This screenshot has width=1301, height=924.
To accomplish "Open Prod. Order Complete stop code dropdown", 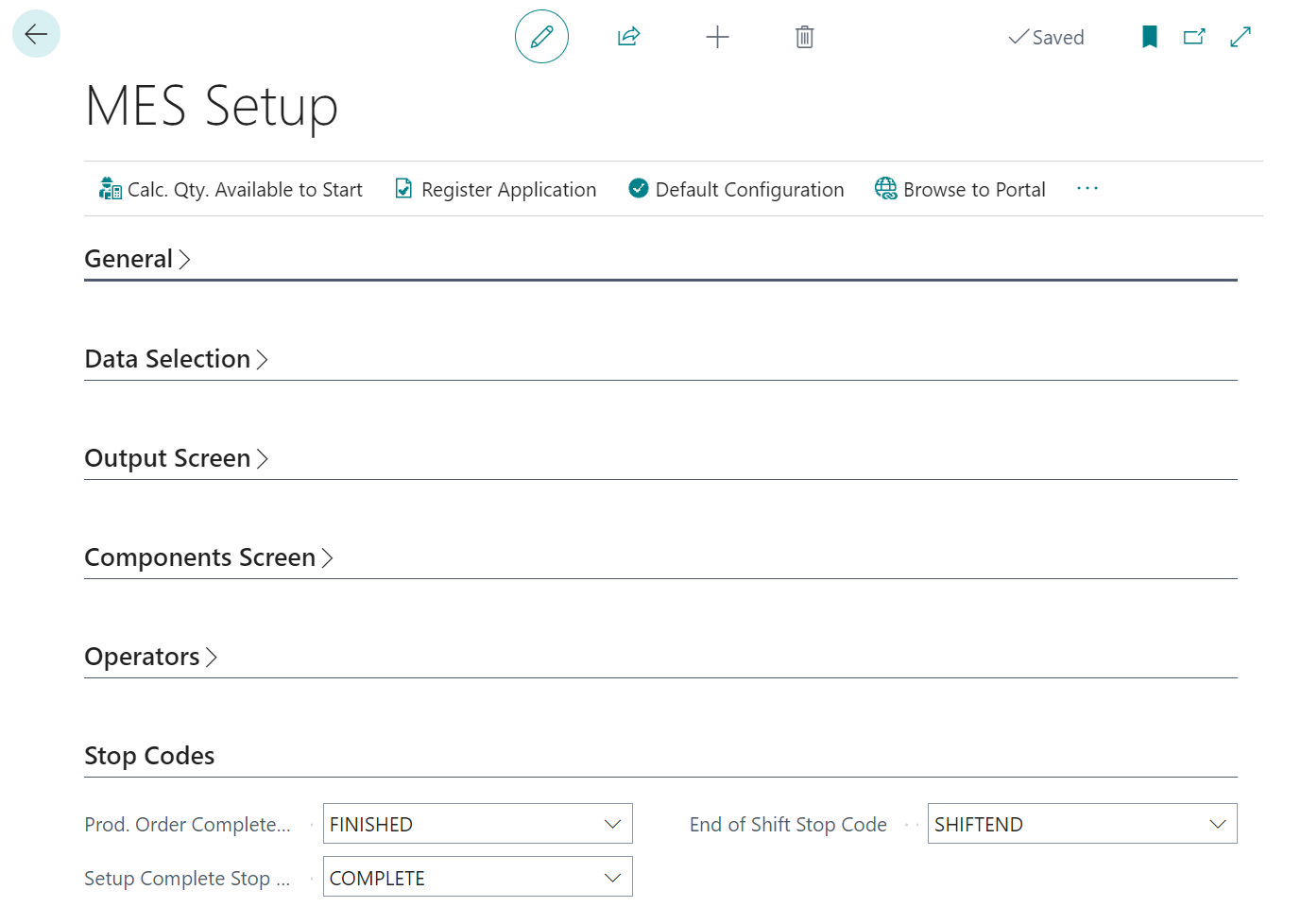I will point(612,824).
